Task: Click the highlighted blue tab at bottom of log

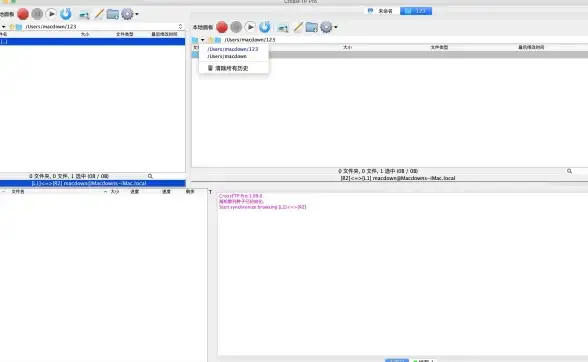Action: (x=397, y=360)
